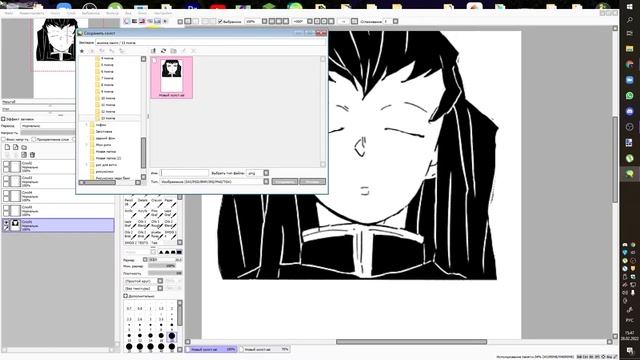Click the favorites star in save dialog

[82, 51]
